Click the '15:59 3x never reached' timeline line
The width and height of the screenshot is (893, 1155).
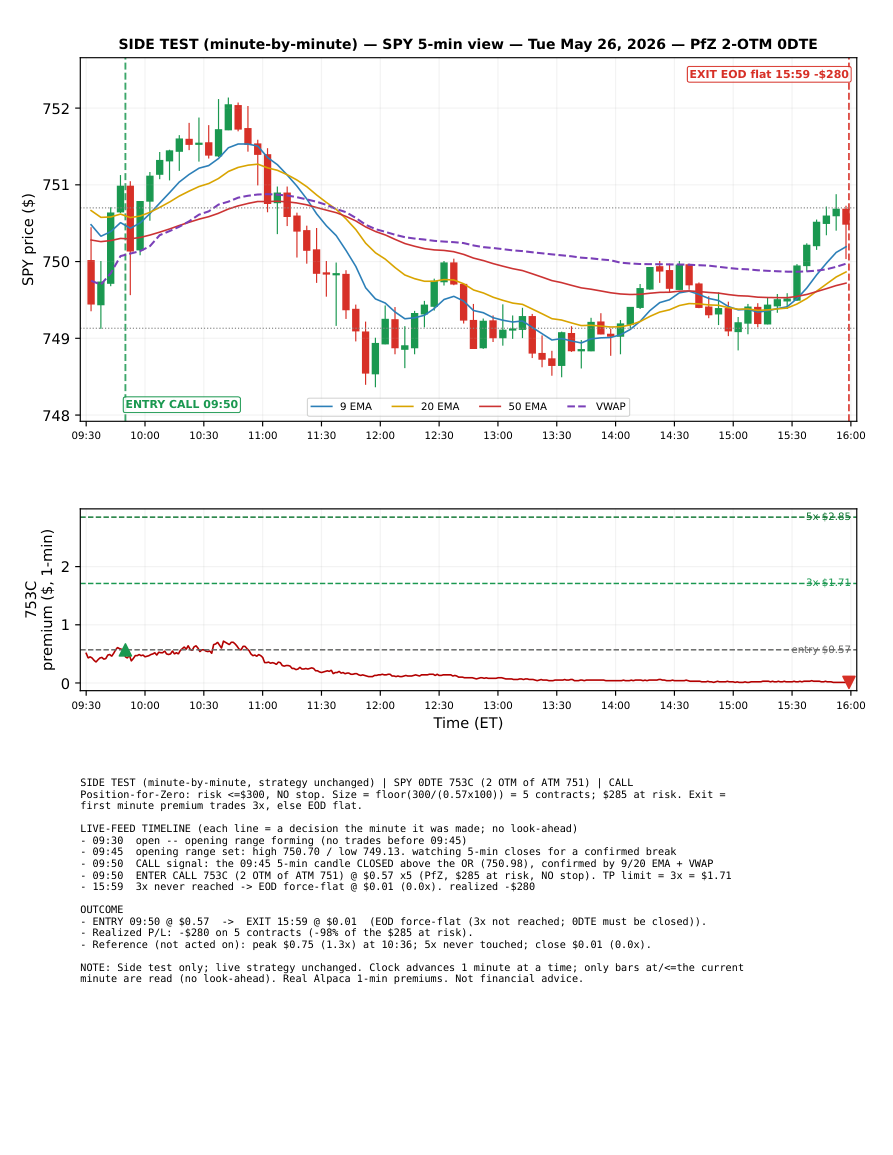(x=307, y=887)
